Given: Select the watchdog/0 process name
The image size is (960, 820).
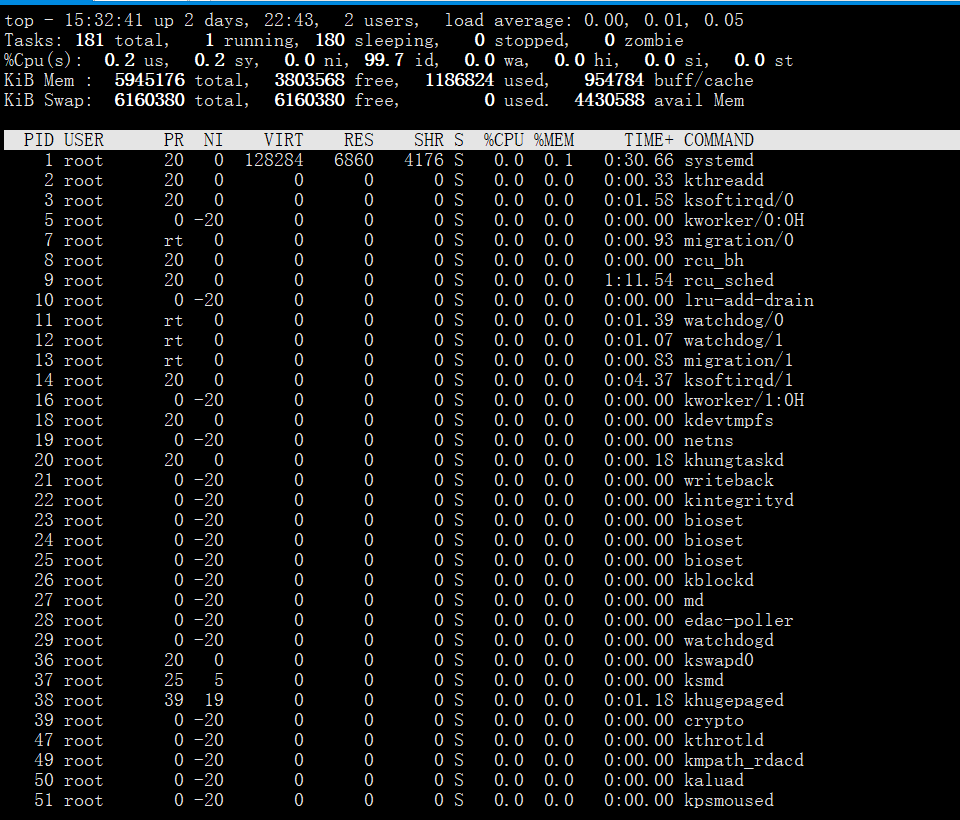Looking at the screenshot, I should pos(733,320).
